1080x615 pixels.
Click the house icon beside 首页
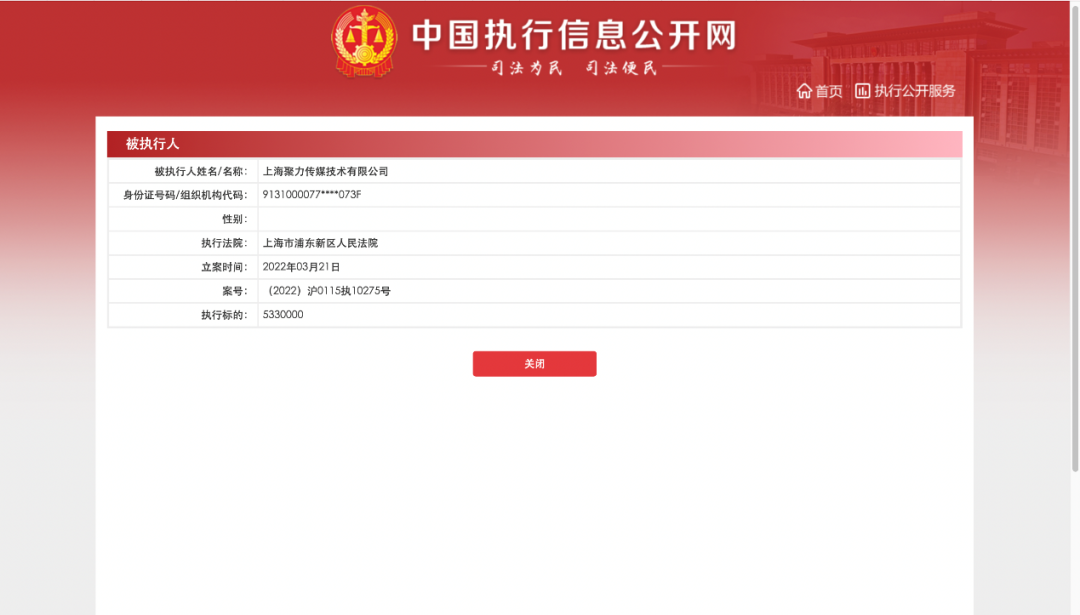point(804,90)
